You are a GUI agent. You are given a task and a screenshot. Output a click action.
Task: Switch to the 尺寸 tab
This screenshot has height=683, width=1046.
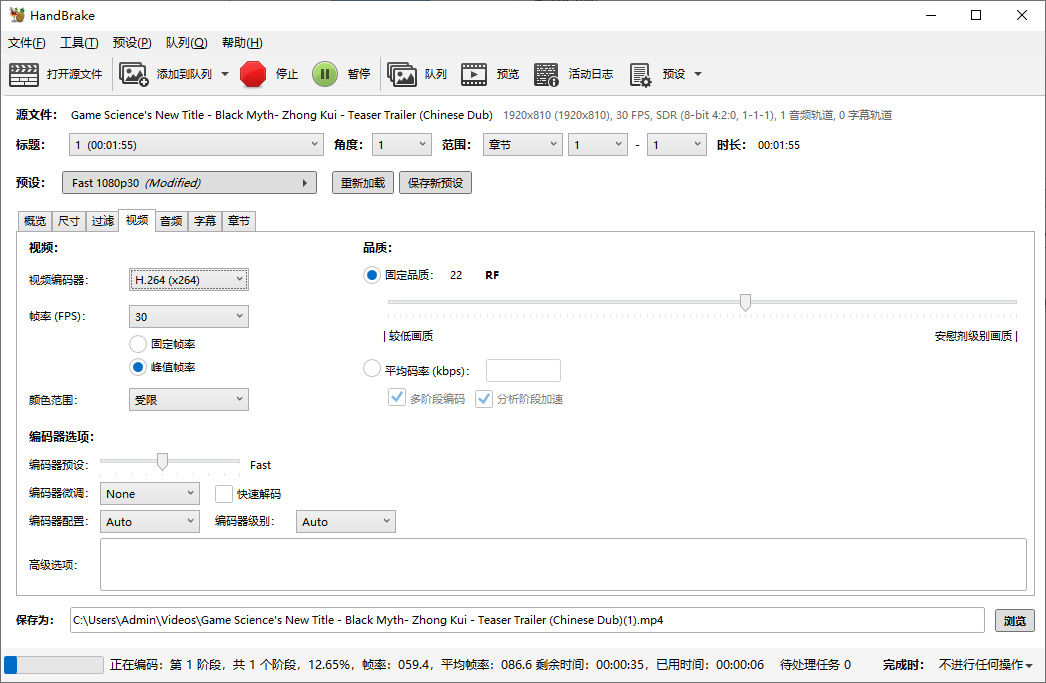coord(69,221)
